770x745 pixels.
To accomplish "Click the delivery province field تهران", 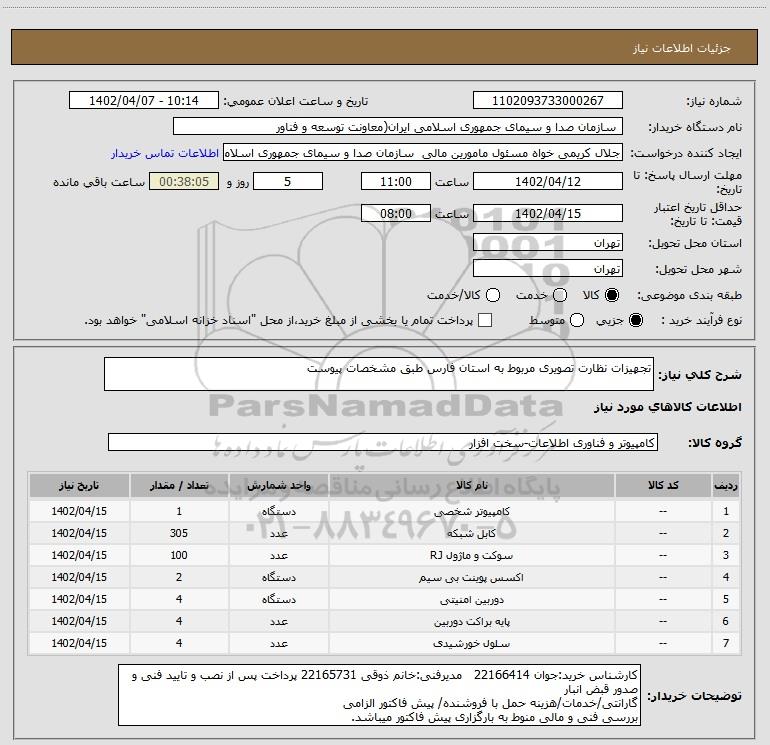I will 548,243.
